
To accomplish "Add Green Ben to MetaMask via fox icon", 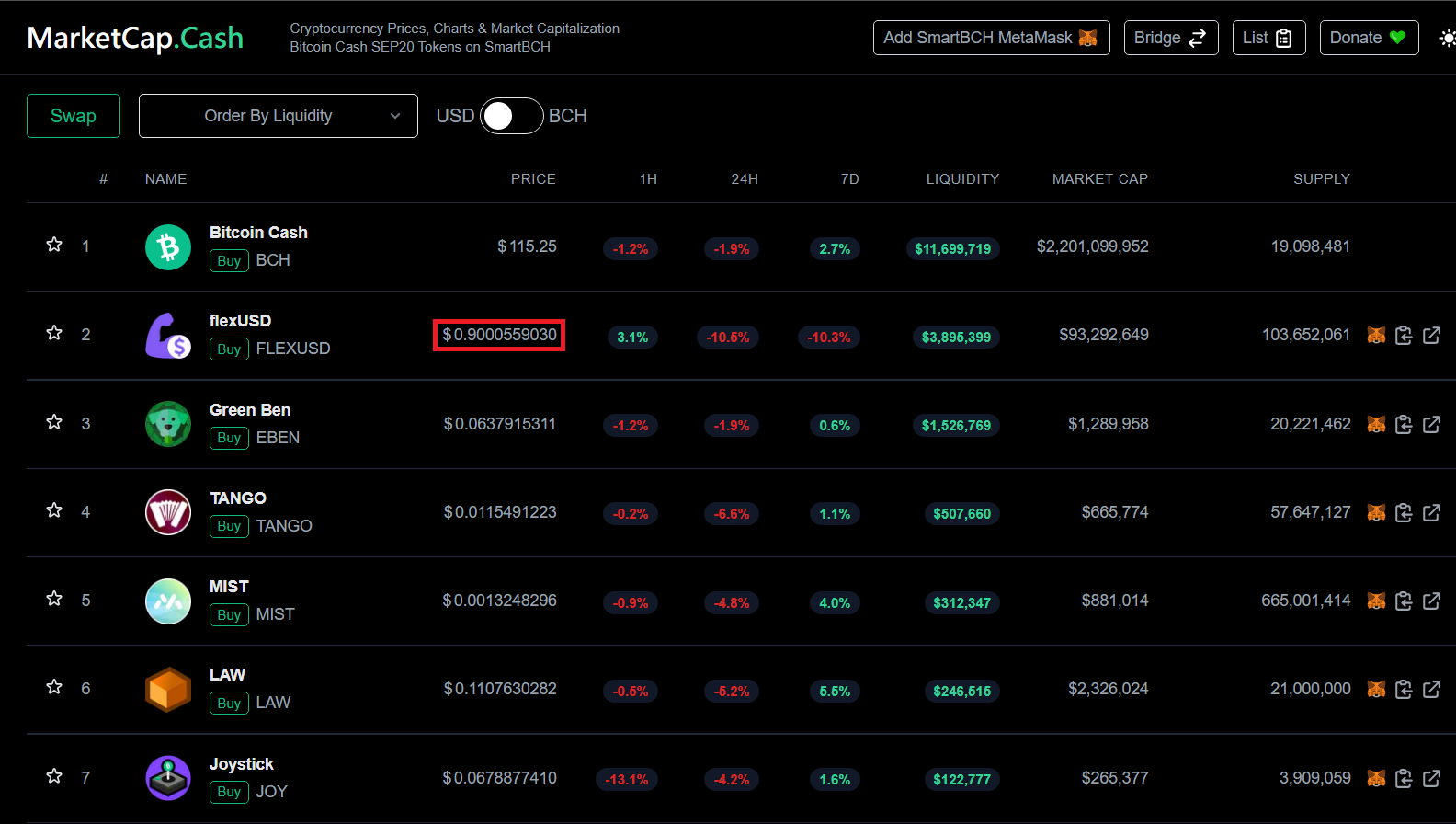I will [1376, 424].
